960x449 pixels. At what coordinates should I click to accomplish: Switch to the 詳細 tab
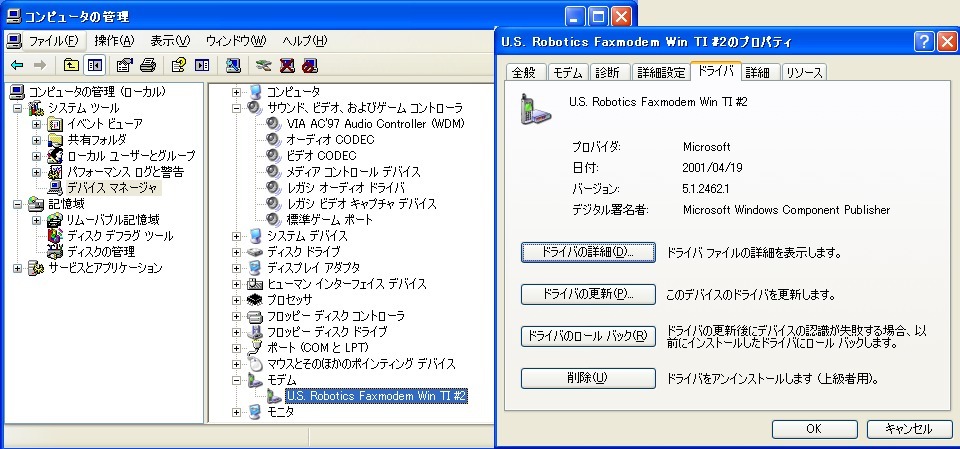(x=758, y=72)
